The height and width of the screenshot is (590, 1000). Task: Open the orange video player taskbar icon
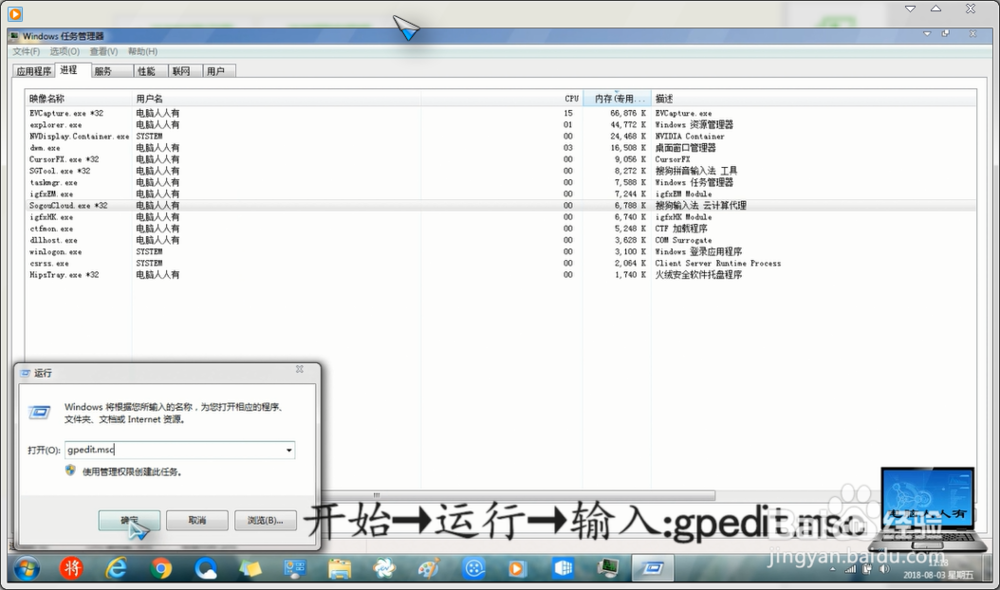tap(517, 568)
